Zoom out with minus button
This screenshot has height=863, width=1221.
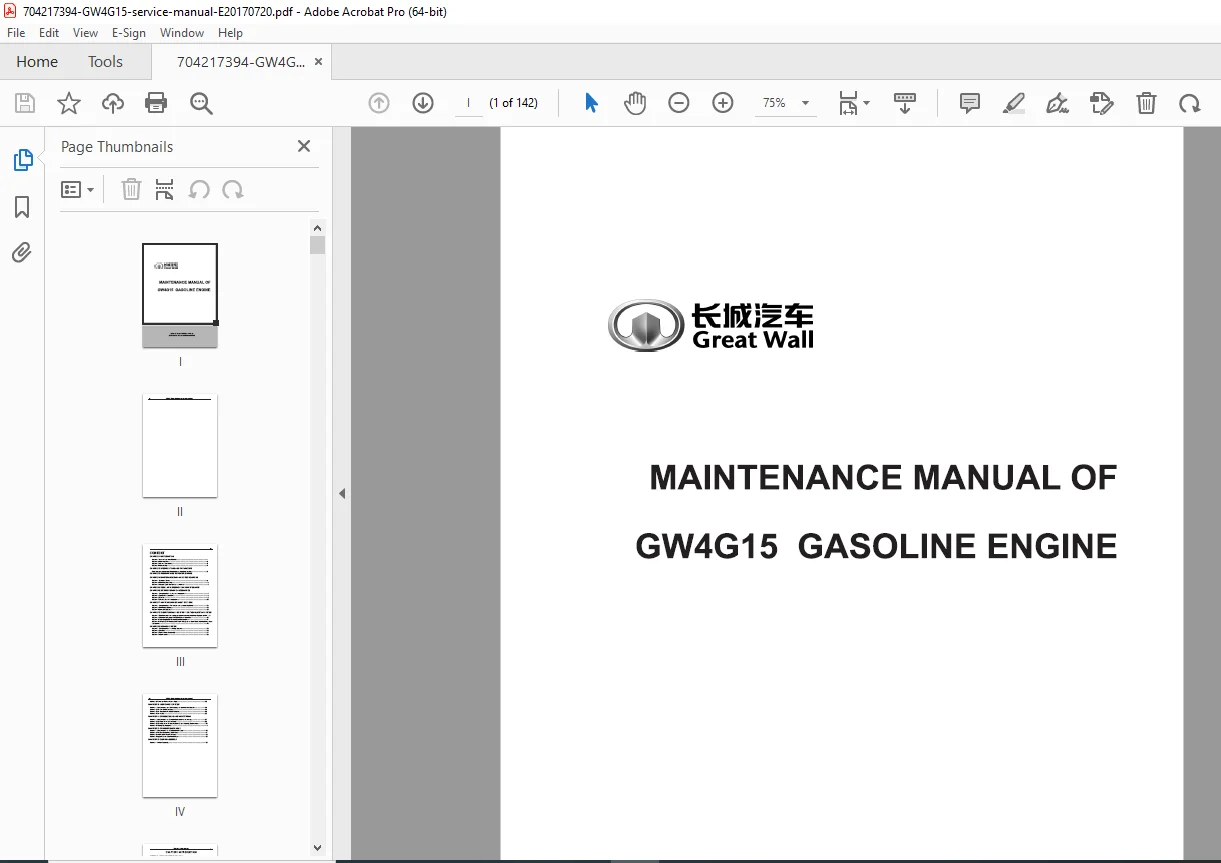pos(679,103)
